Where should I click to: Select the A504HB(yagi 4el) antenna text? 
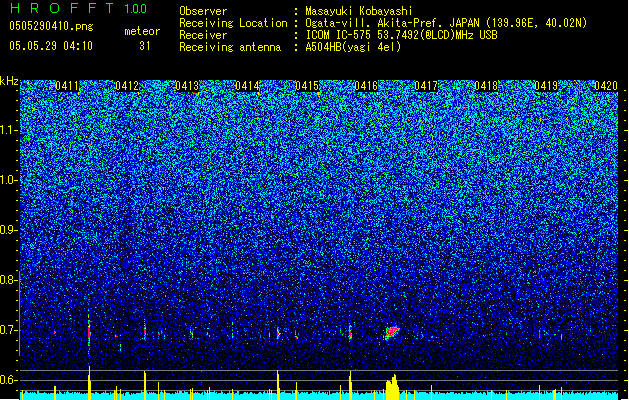pyautogui.click(x=353, y=47)
